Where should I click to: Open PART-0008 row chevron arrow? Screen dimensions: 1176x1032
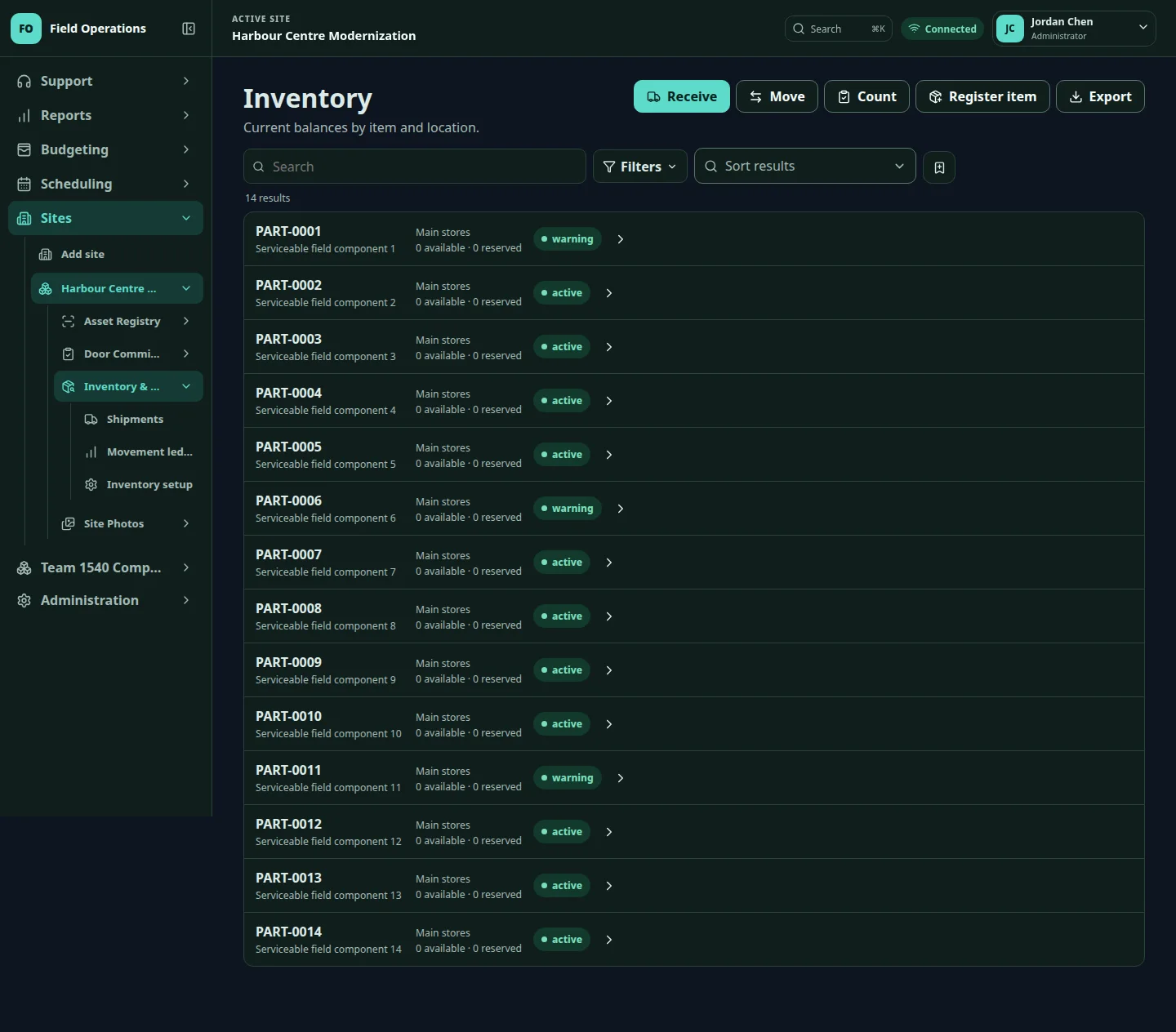[609, 616]
